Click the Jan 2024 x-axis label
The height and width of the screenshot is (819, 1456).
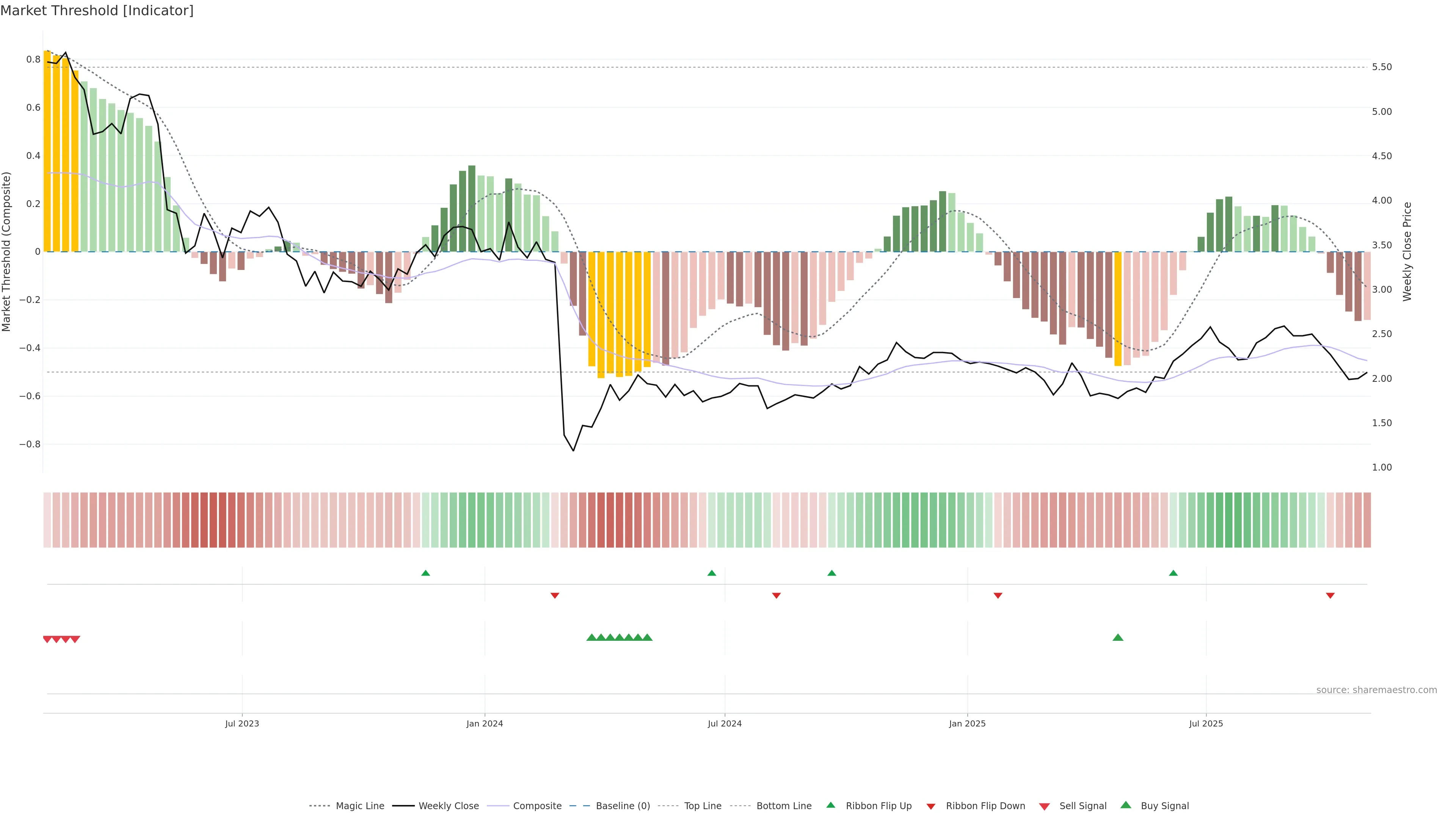(x=485, y=723)
